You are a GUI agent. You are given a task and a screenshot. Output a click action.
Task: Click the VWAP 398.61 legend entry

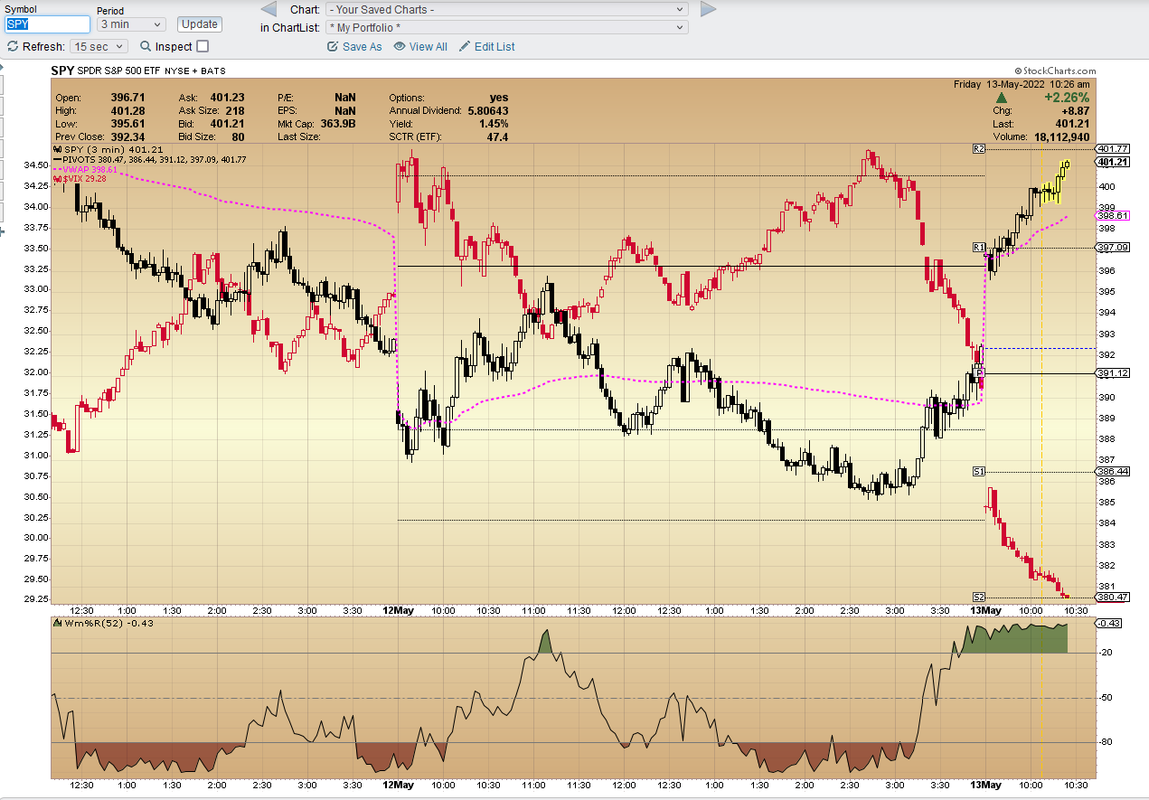pos(85,169)
